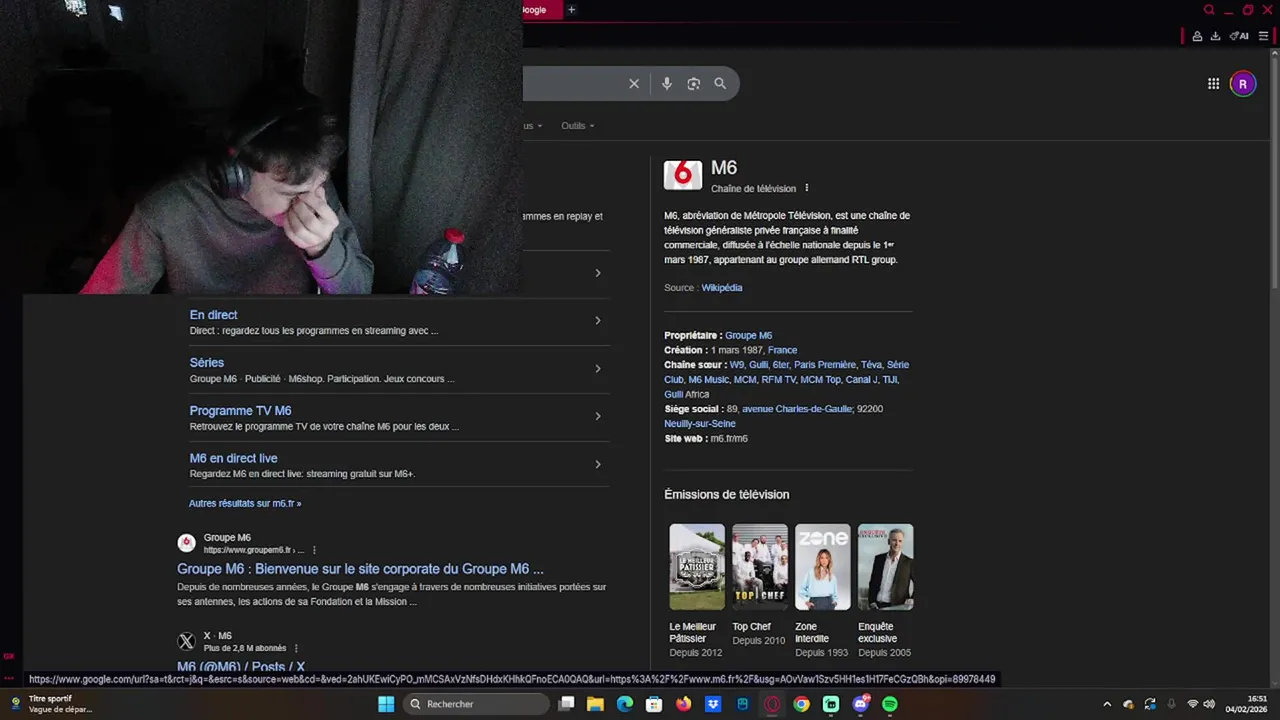
Task: Open the browser profile icon in the toolbar
Action: [1195, 36]
